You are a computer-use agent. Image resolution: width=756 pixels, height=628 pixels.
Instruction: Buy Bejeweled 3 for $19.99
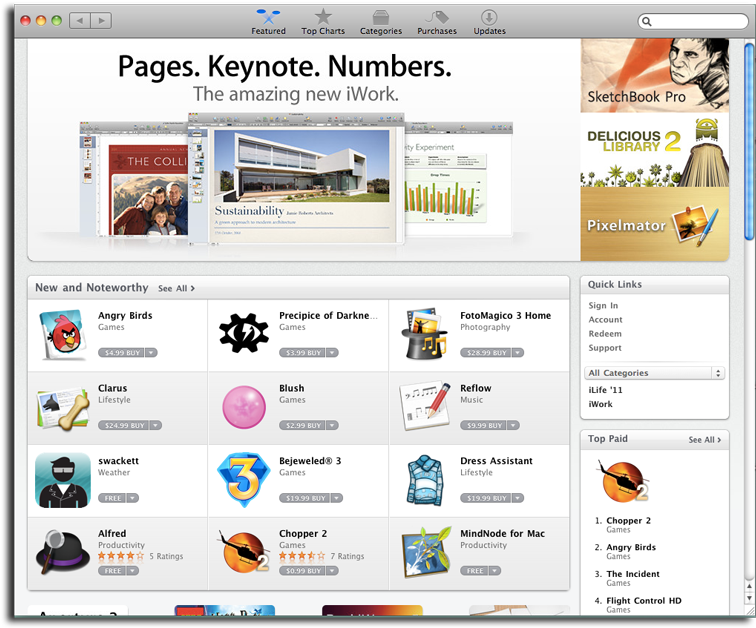point(304,498)
